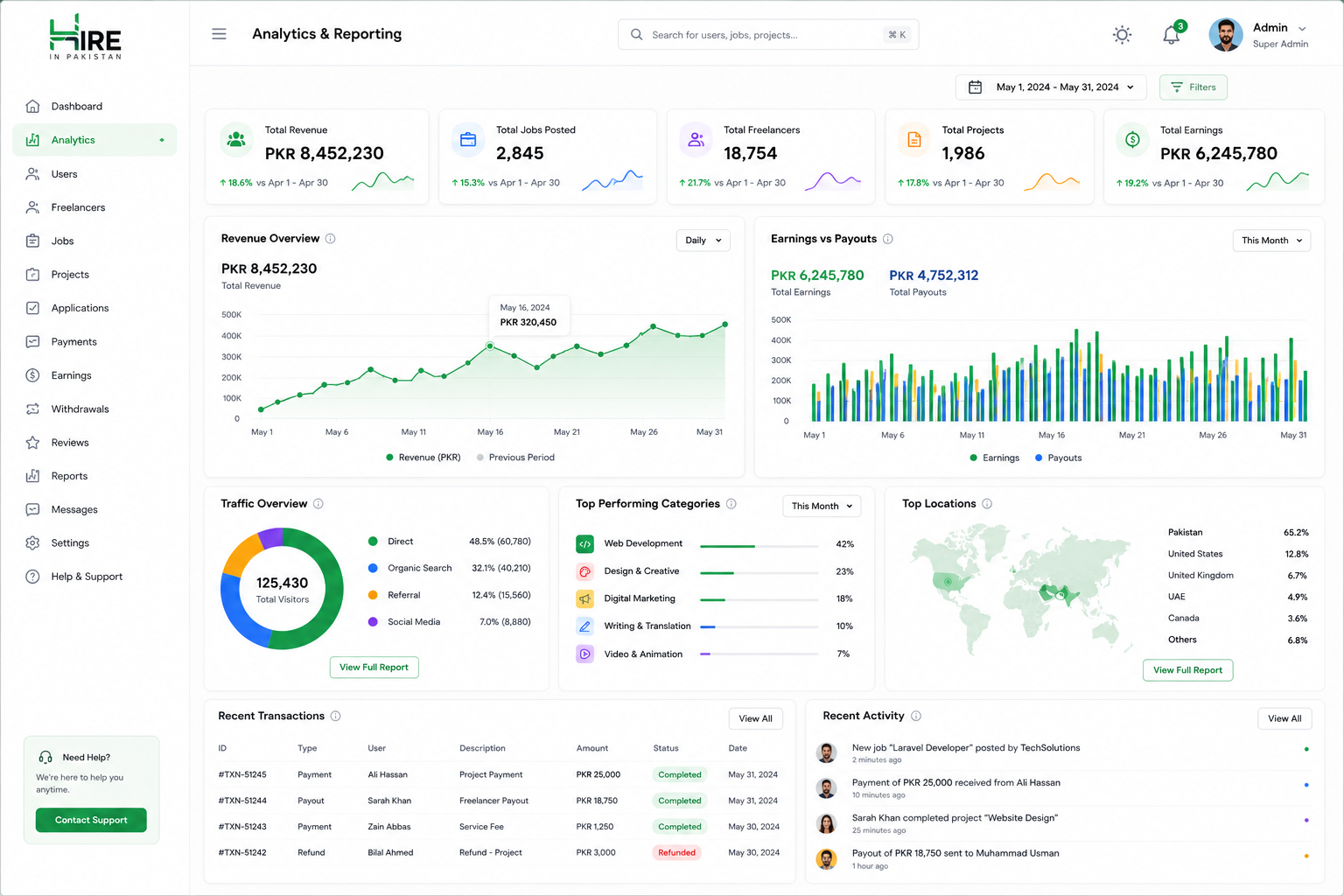This screenshot has height=896, width=1344.
Task: Click the Design & Creative progress bar
Action: [x=760, y=573]
